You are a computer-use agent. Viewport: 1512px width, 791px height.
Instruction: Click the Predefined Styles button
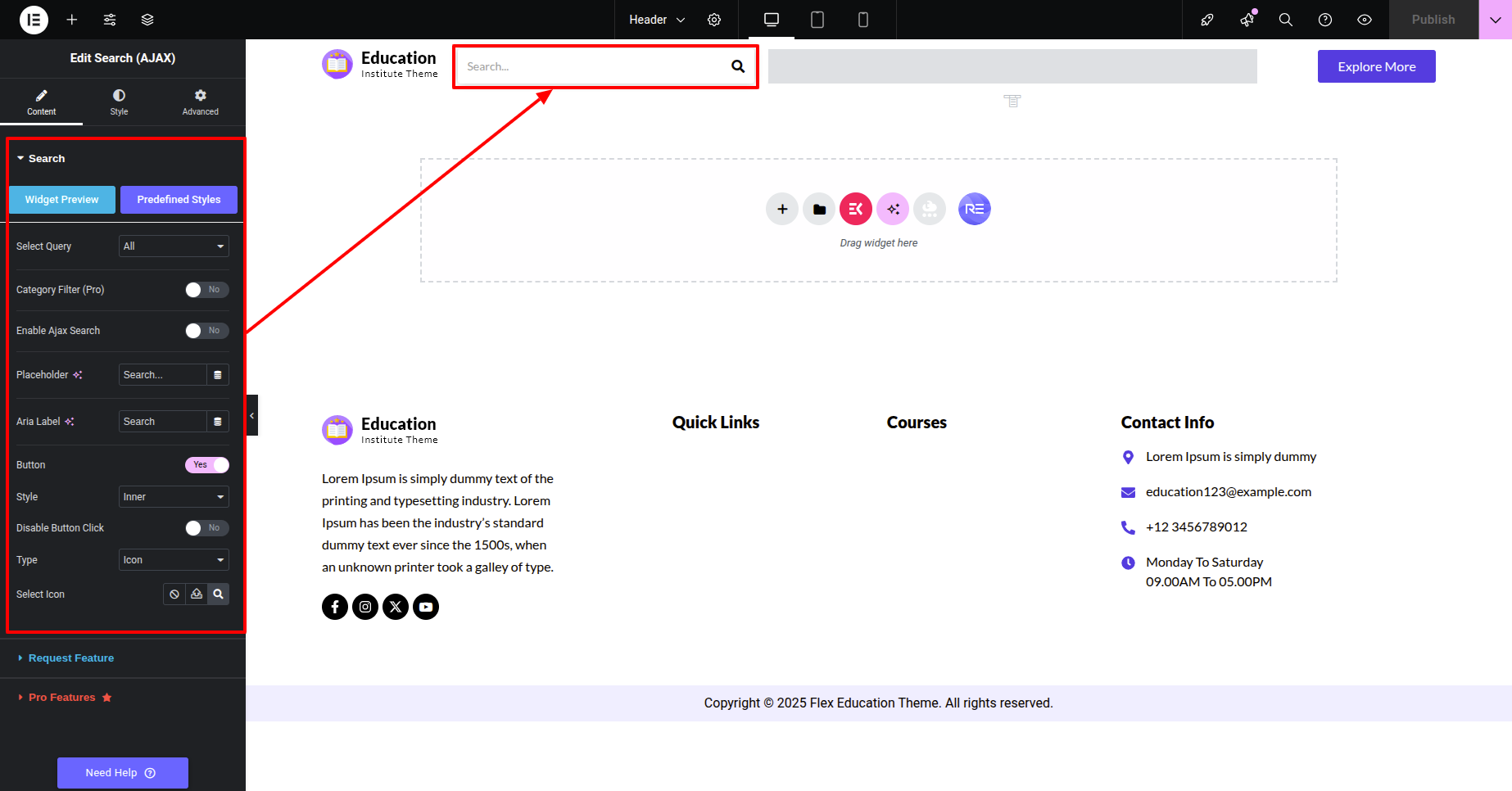tap(179, 200)
